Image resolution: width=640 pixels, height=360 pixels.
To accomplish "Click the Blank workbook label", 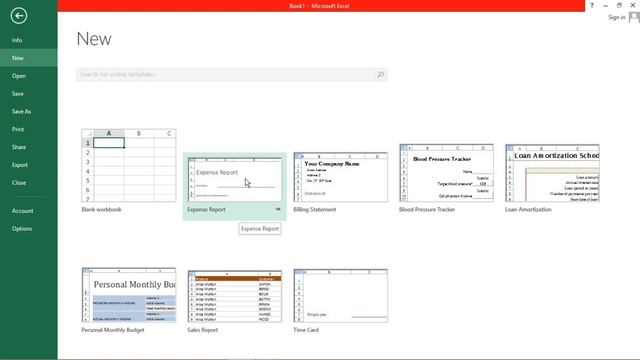I will coord(101,209).
